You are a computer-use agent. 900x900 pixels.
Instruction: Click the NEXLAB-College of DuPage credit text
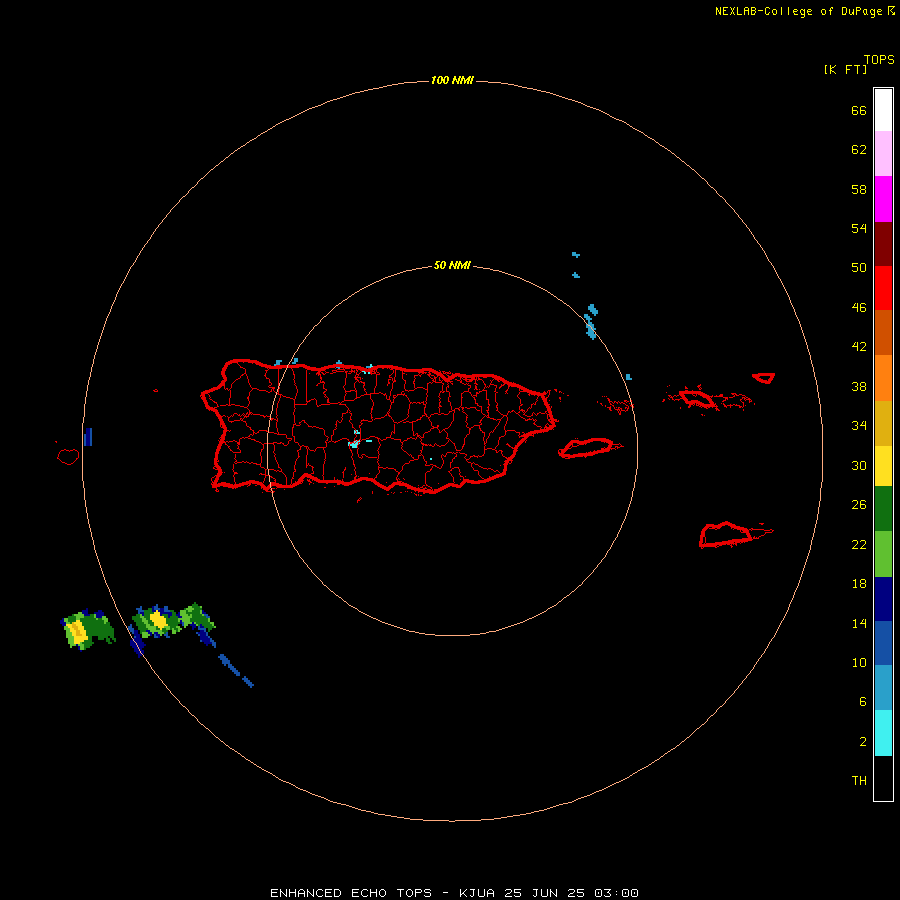798,11
